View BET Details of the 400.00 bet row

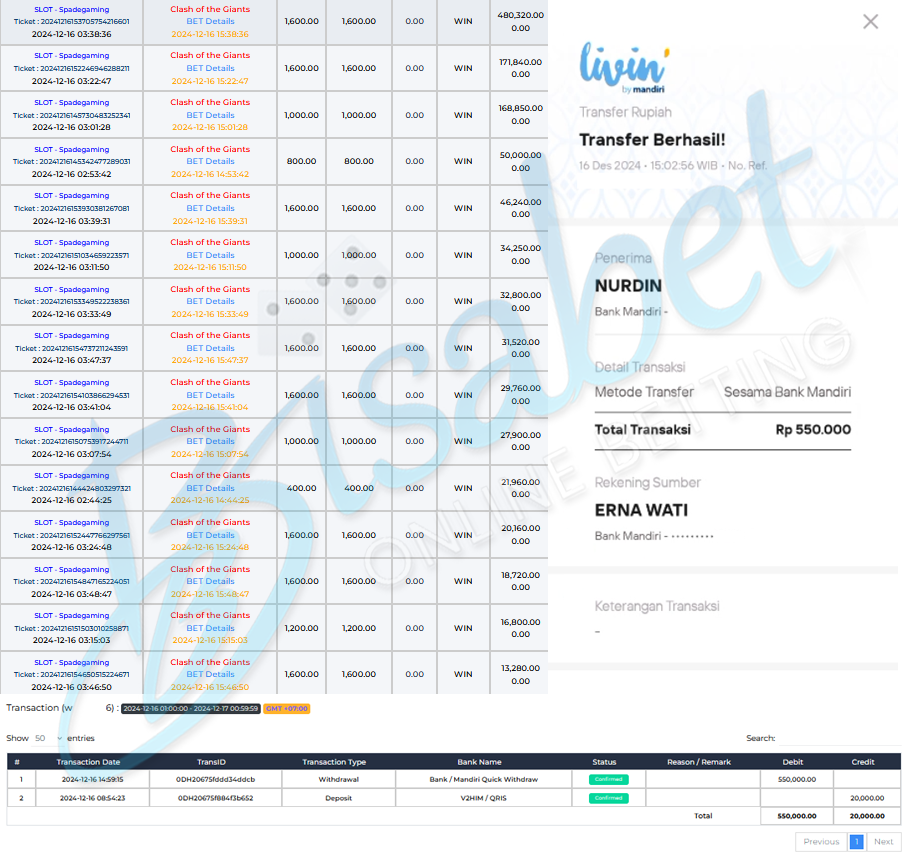(210, 488)
